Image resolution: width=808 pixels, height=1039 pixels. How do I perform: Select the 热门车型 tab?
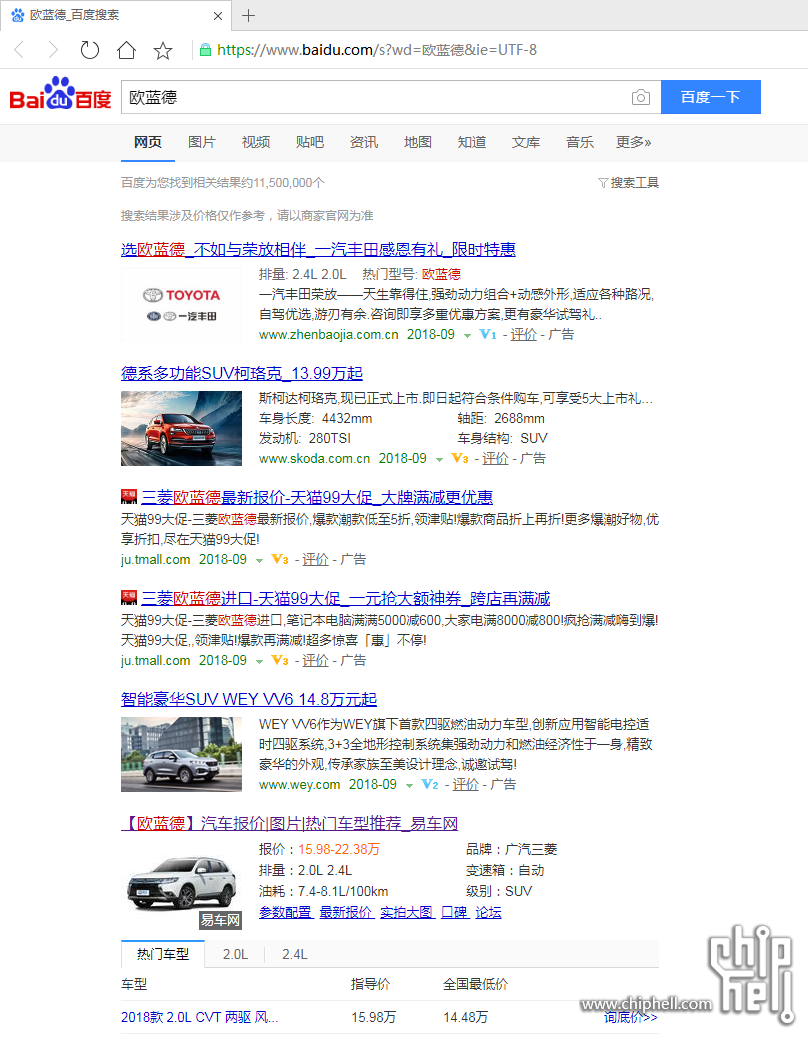(x=163, y=954)
